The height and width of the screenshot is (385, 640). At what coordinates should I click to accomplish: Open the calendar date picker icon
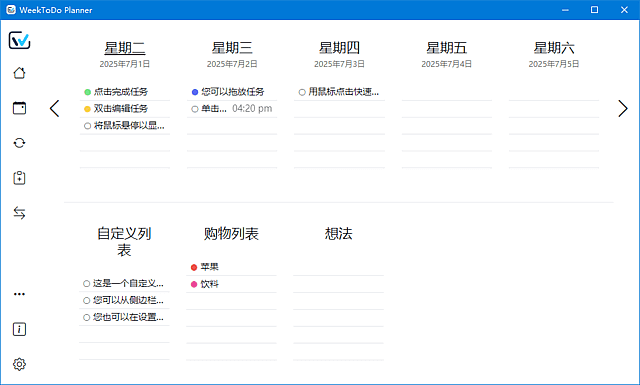point(19,108)
